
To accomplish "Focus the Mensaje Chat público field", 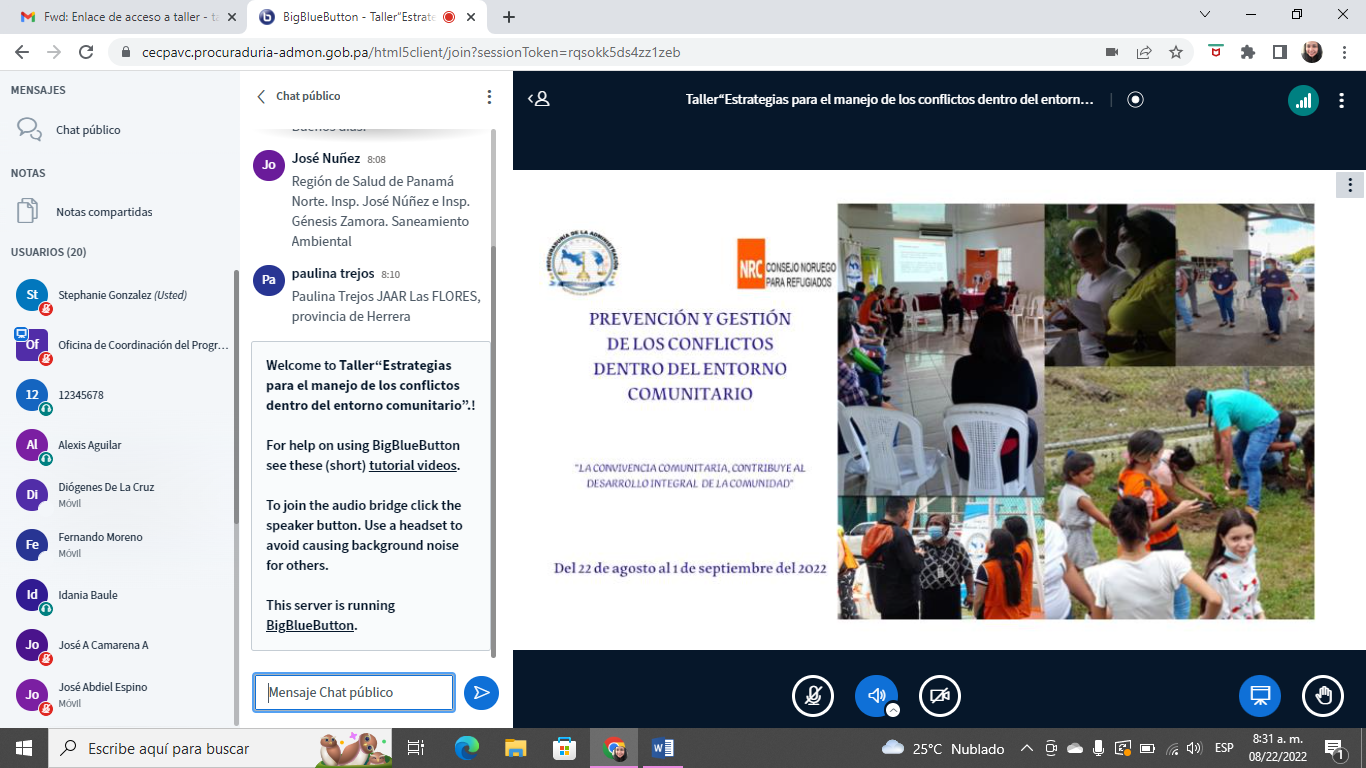I will click(353, 692).
